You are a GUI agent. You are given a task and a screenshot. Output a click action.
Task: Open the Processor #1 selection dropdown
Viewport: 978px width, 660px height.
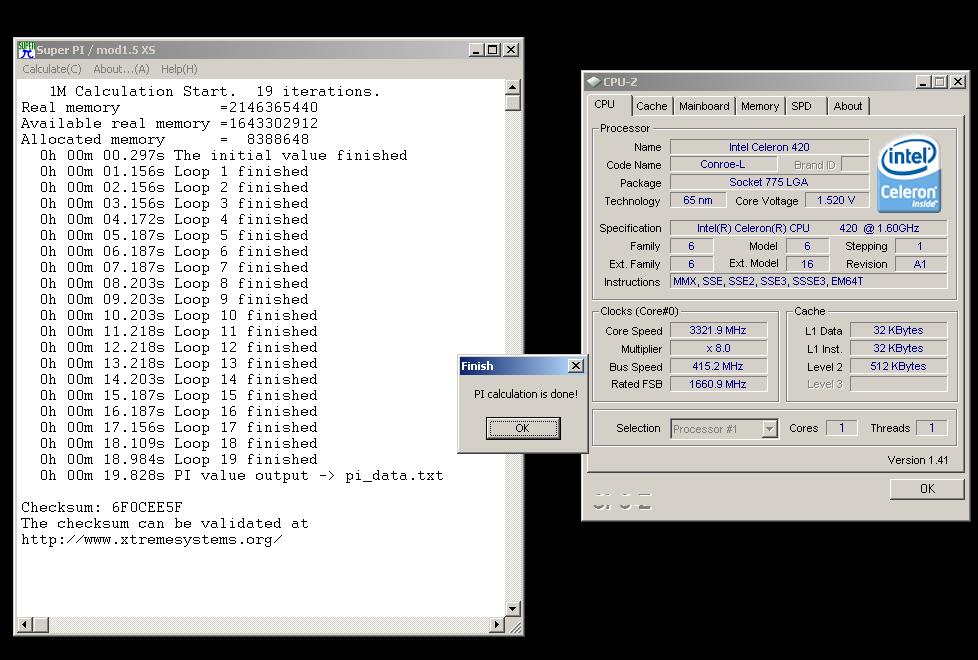tap(770, 429)
